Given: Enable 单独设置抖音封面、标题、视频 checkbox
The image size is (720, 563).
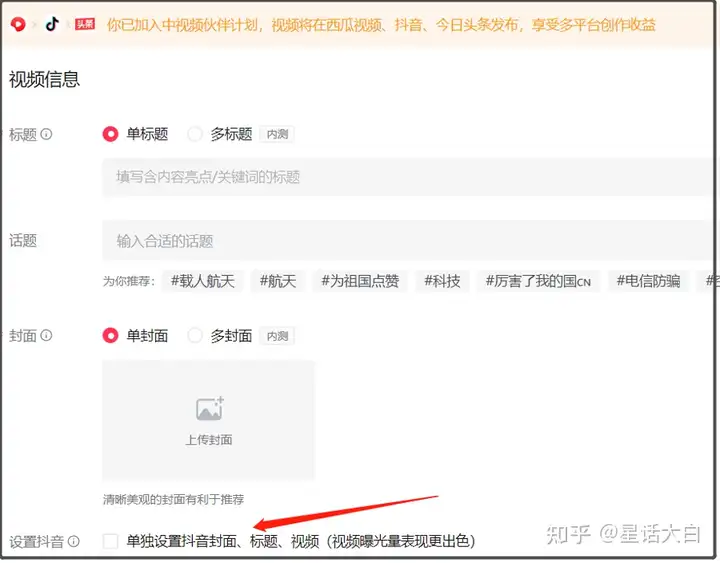Looking at the screenshot, I should 110,541.
